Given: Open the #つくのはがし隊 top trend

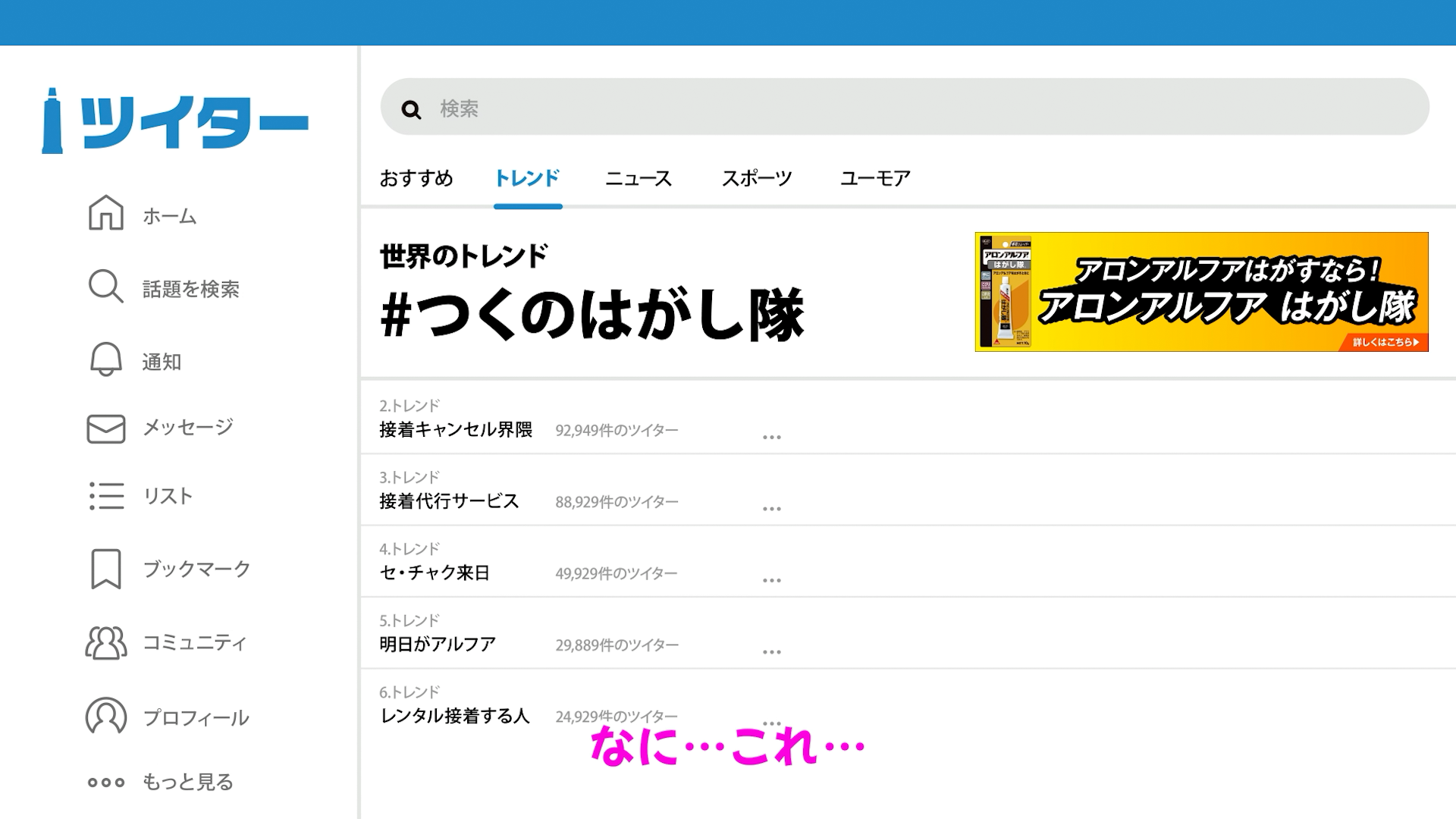Looking at the screenshot, I should 591,315.
